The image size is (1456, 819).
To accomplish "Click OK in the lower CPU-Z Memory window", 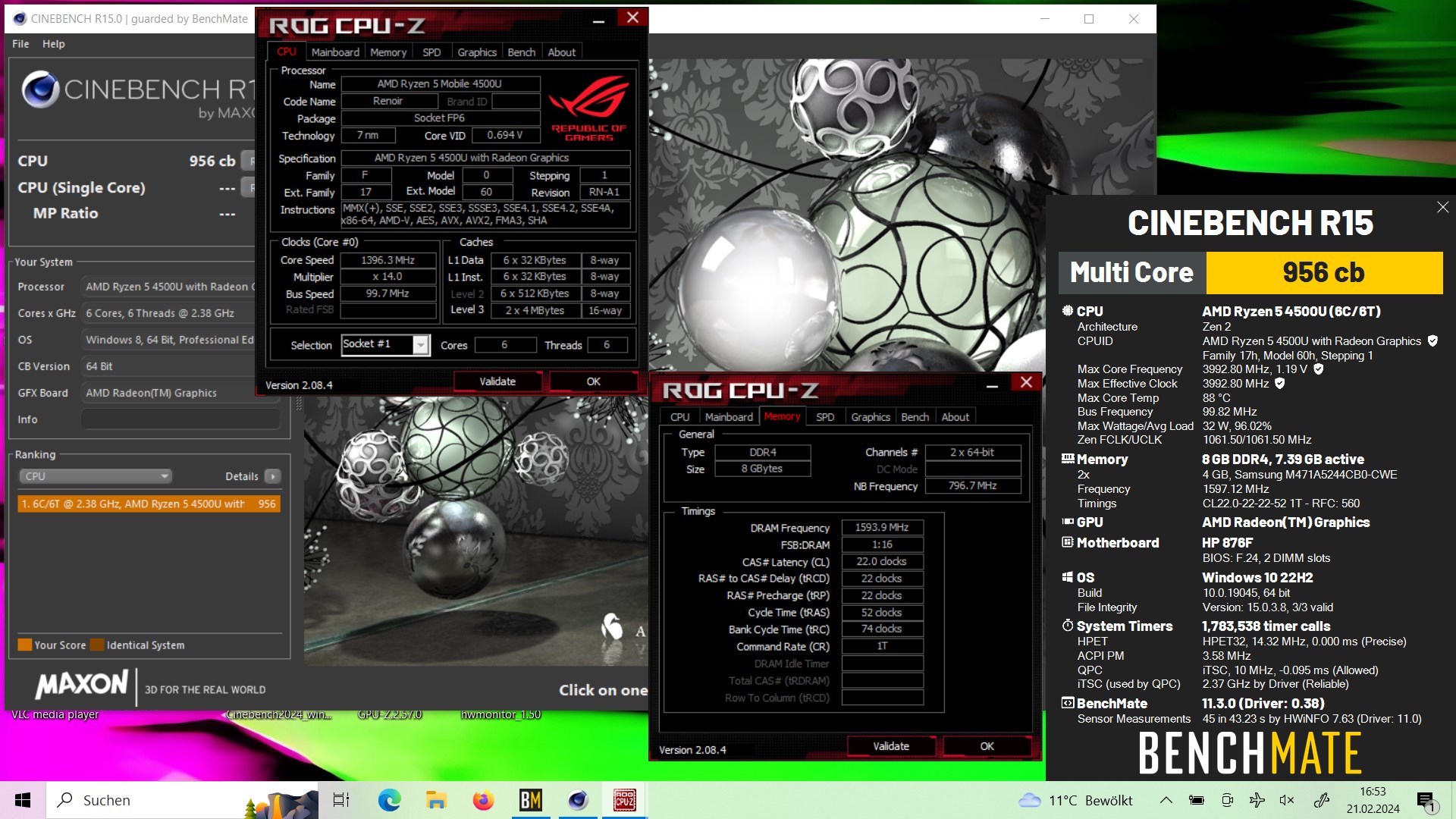I will (987, 746).
